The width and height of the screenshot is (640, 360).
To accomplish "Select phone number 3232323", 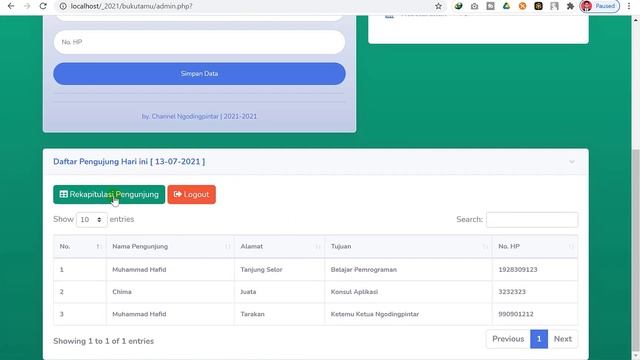I will [512, 292].
